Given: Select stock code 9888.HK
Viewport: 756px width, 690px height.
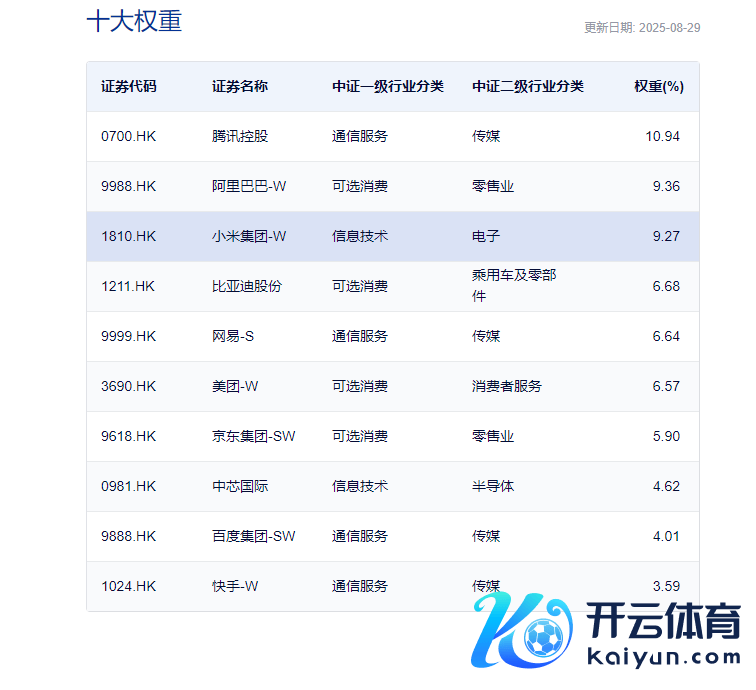Looking at the screenshot, I should [129, 536].
